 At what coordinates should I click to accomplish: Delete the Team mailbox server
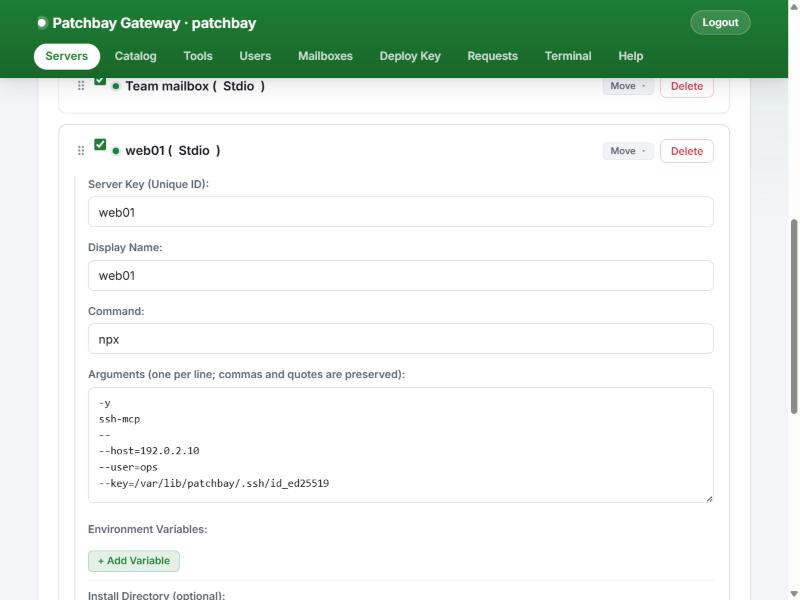pos(687,87)
